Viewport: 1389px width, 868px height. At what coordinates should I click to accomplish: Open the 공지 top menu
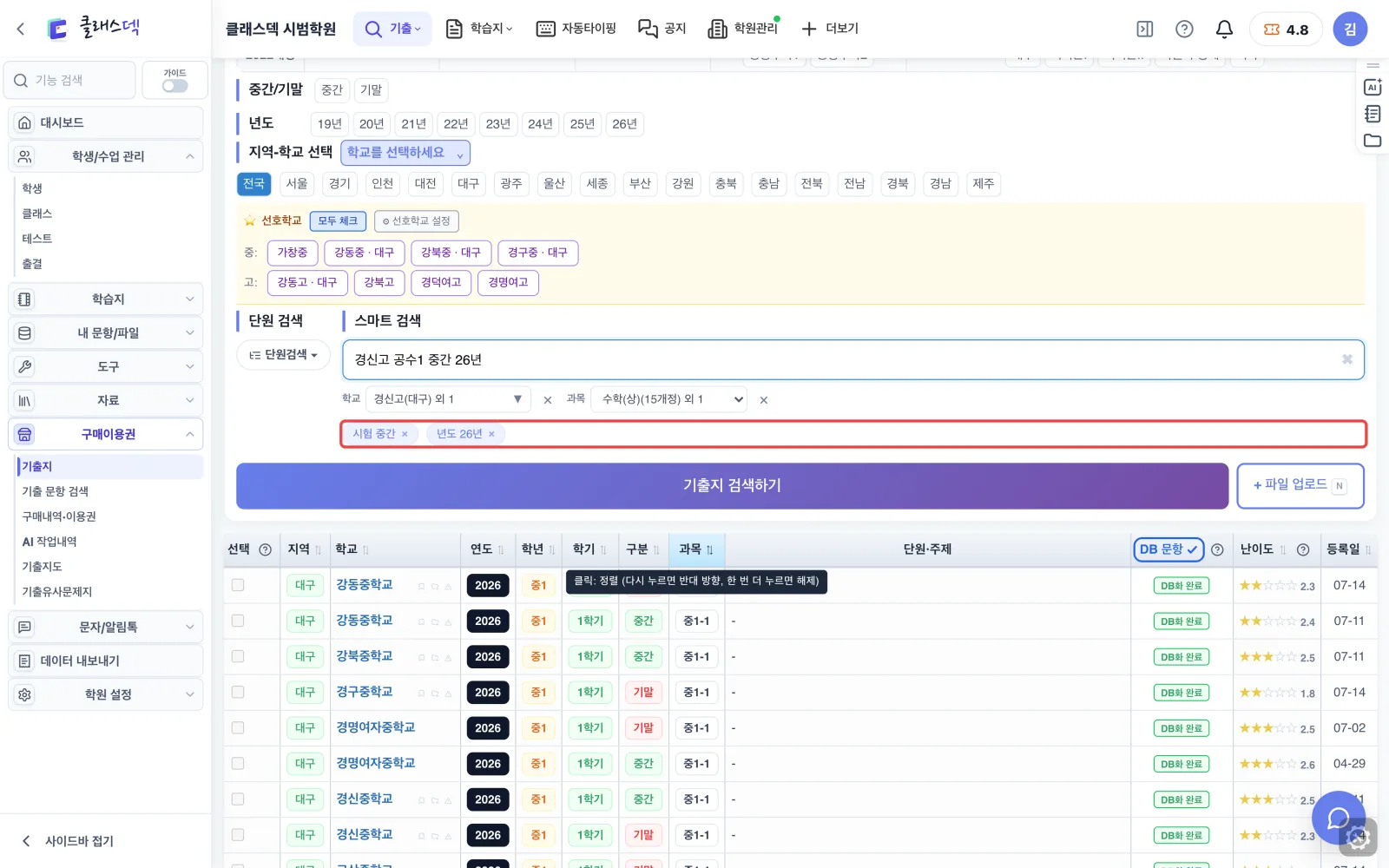(x=662, y=29)
